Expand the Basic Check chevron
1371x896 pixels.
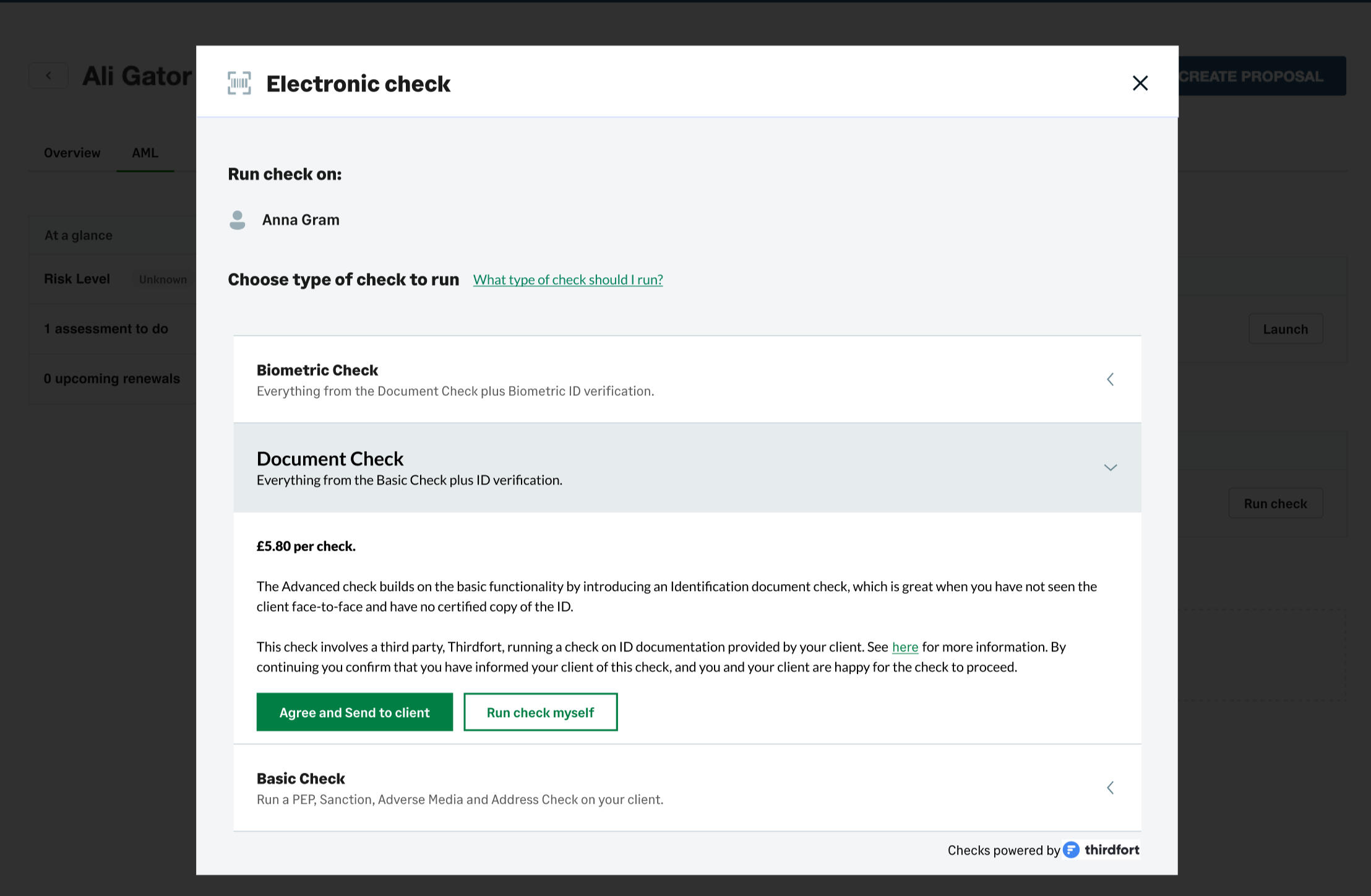pos(1110,788)
